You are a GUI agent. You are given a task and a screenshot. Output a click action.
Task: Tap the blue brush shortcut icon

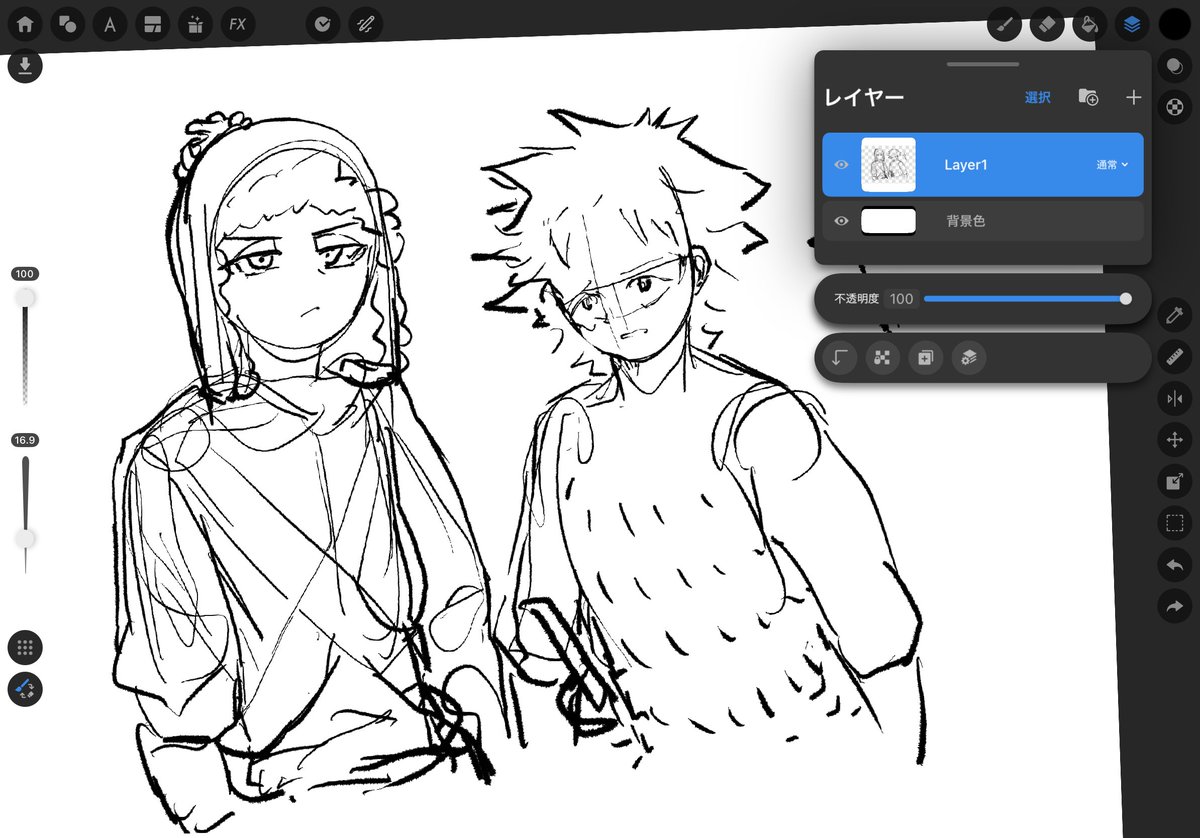click(x=25, y=689)
